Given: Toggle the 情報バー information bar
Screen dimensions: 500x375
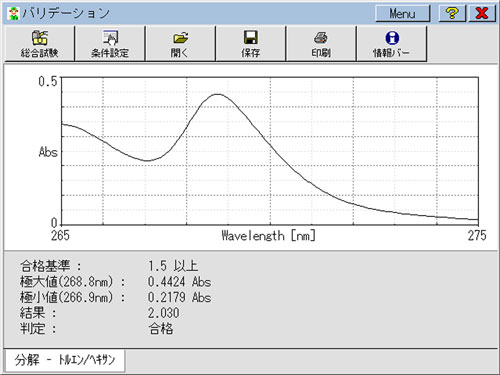Looking at the screenshot, I should click(392, 44).
